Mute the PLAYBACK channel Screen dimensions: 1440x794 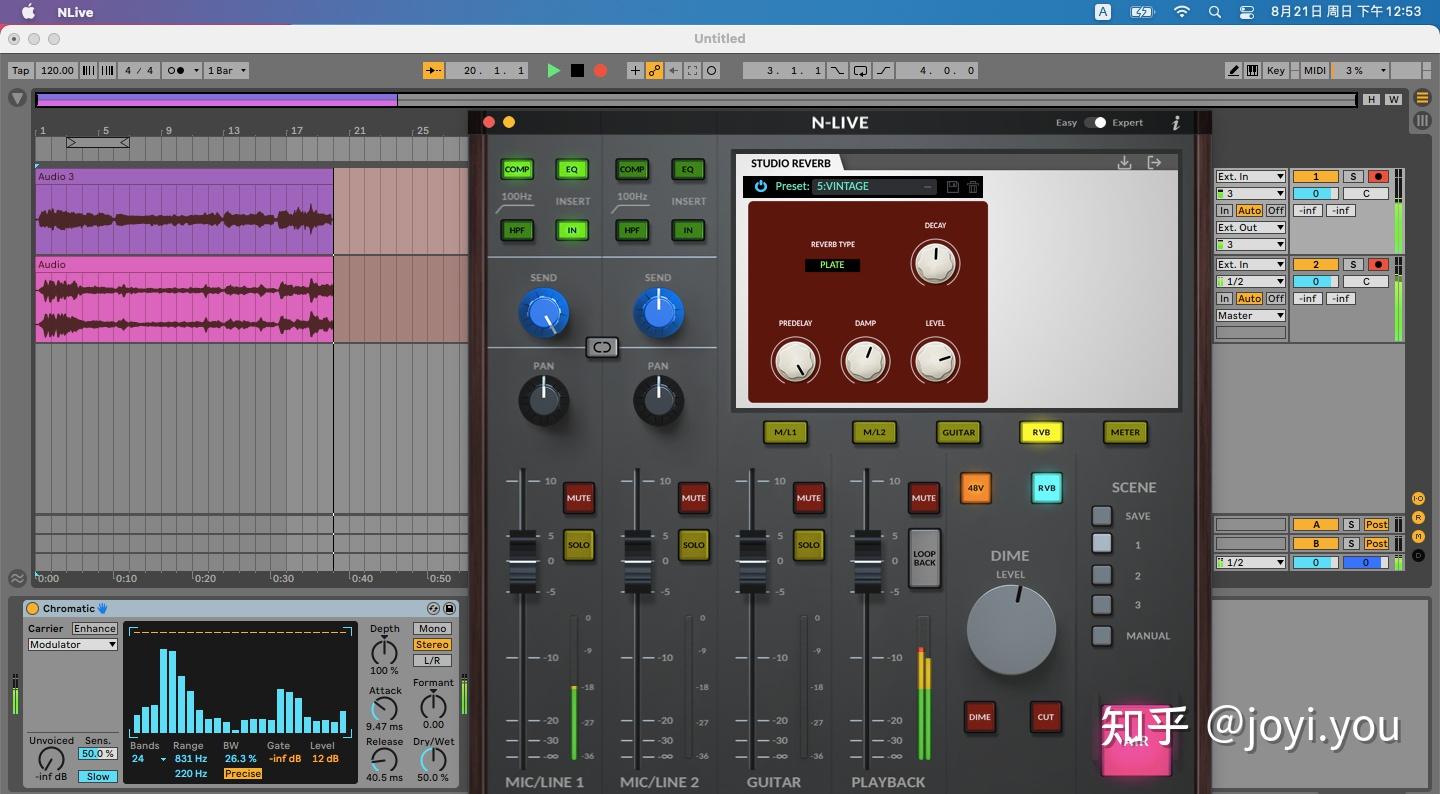click(923, 497)
